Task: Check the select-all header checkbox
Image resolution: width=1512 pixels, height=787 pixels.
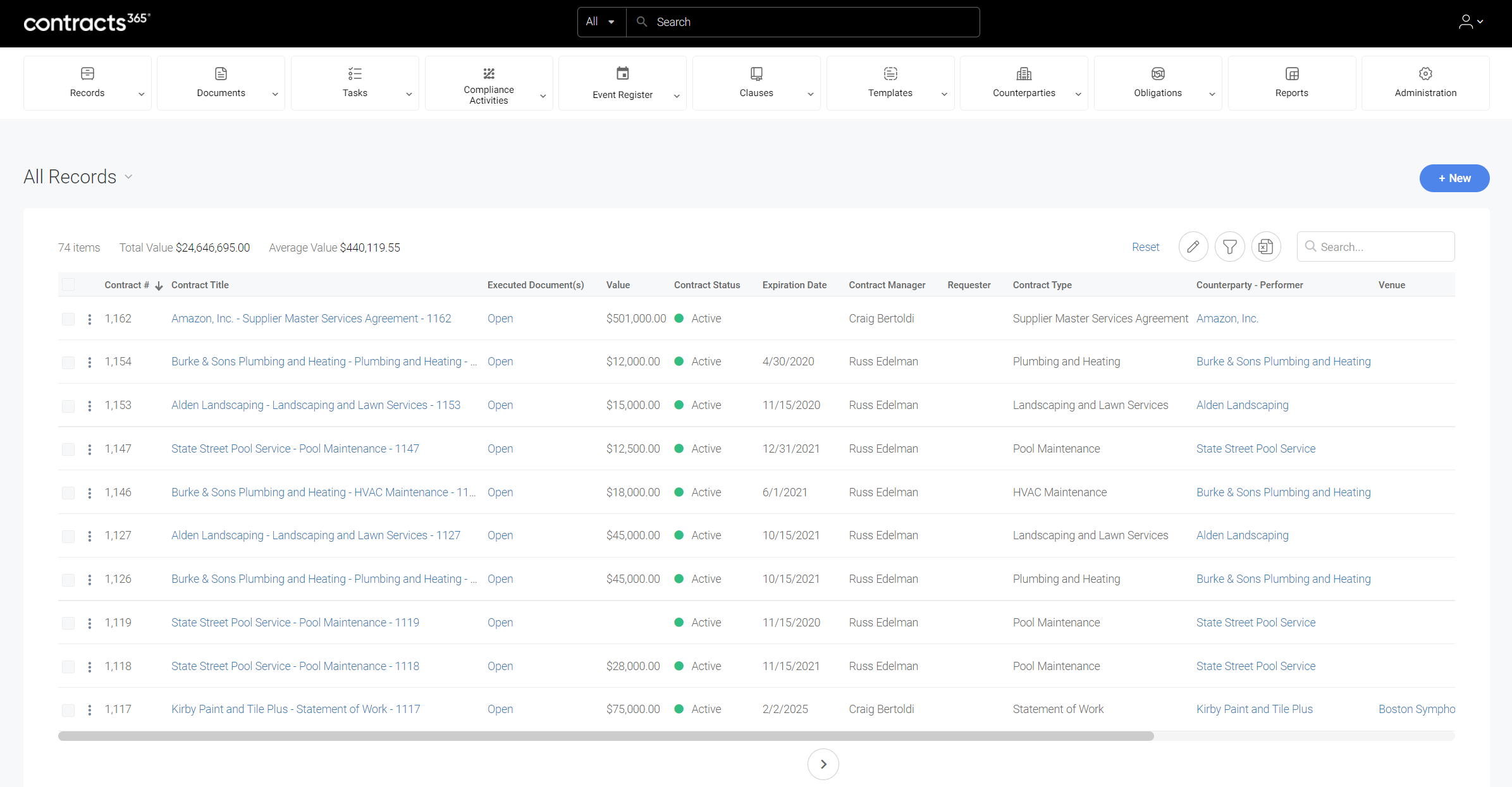Action: click(68, 285)
